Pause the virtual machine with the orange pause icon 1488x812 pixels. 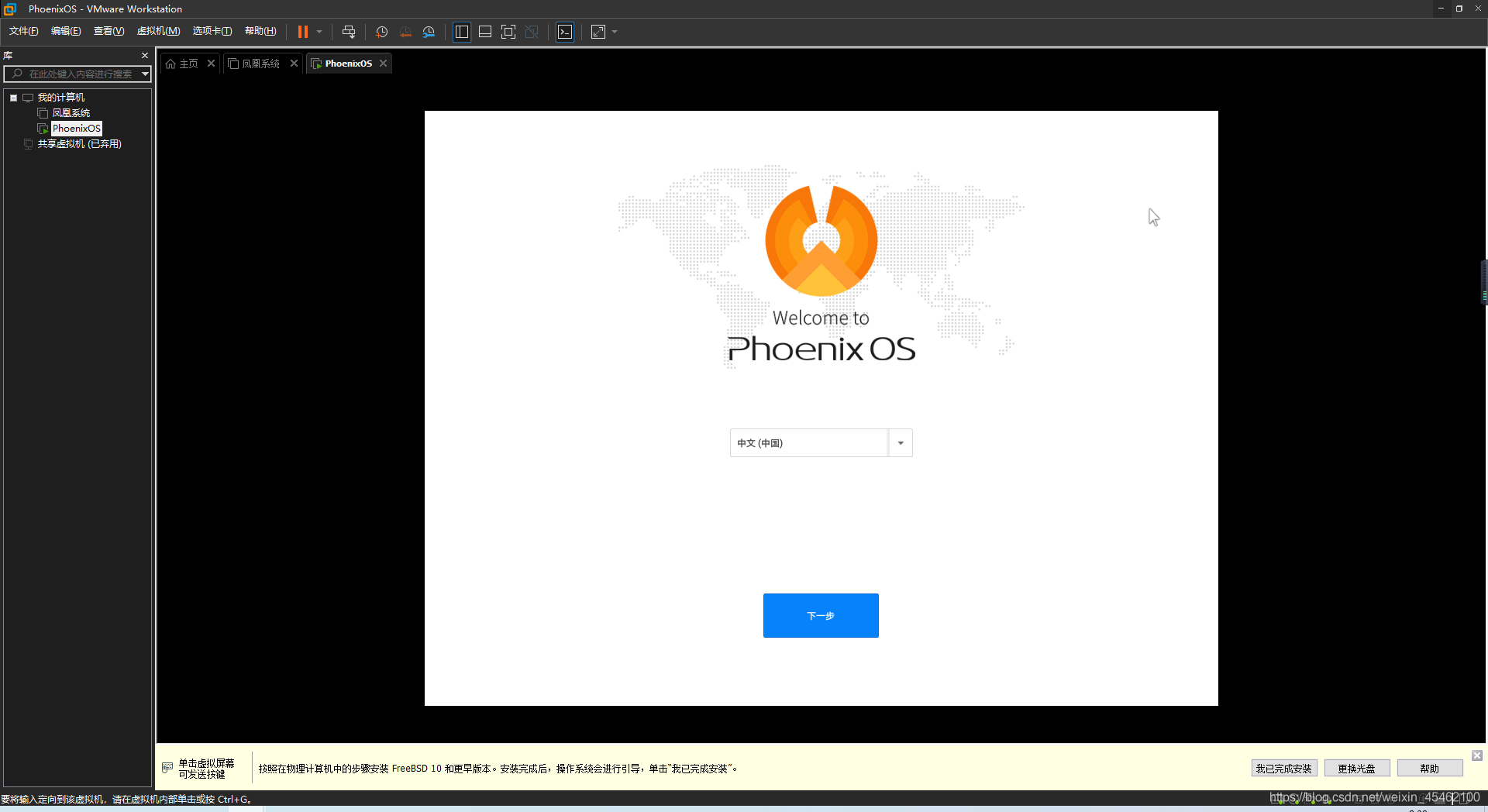(x=303, y=32)
